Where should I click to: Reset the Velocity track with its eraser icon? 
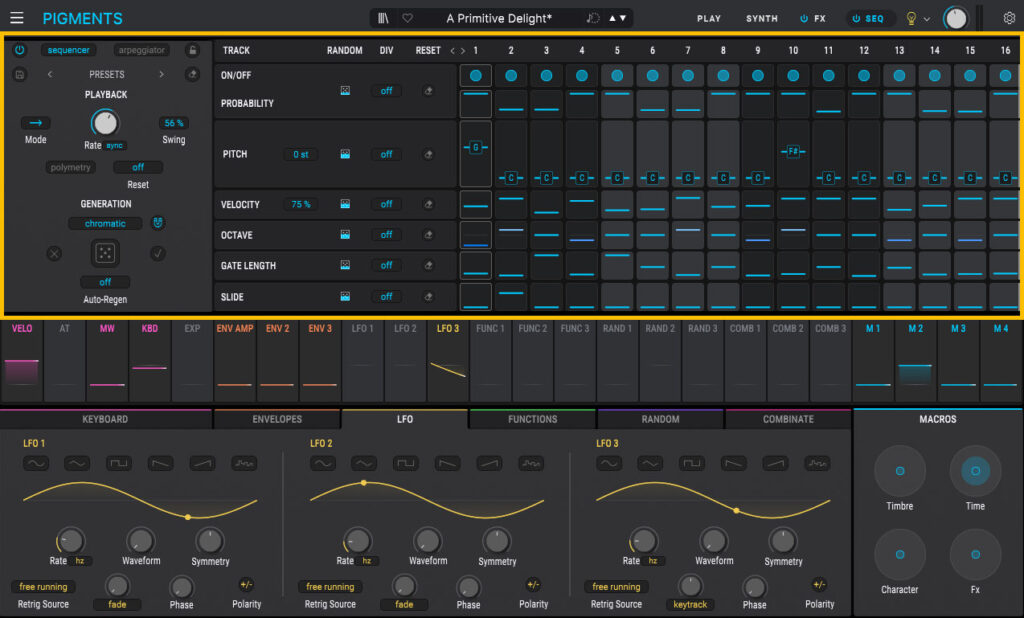tap(428, 204)
